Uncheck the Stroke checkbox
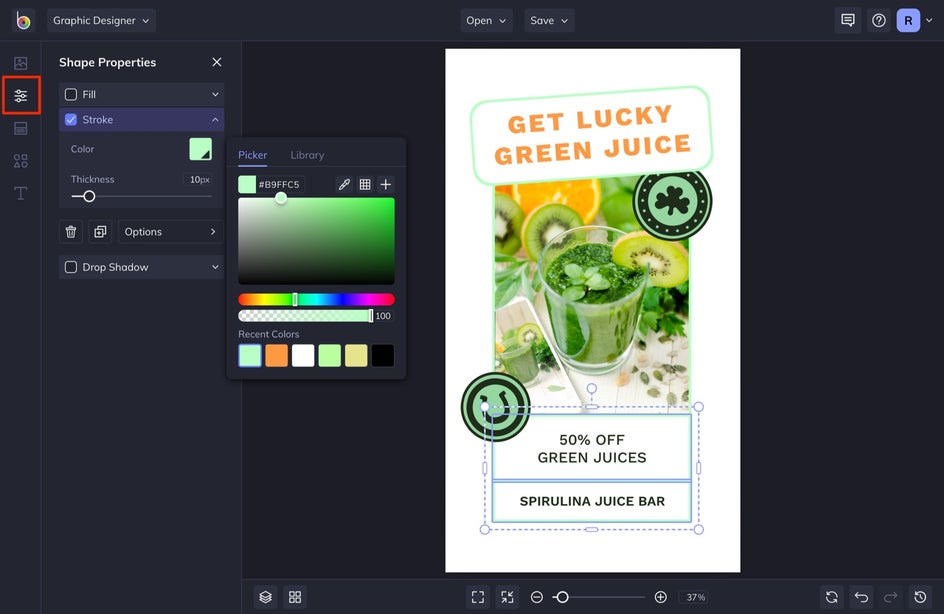944x614 pixels. (x=71, y=119)
